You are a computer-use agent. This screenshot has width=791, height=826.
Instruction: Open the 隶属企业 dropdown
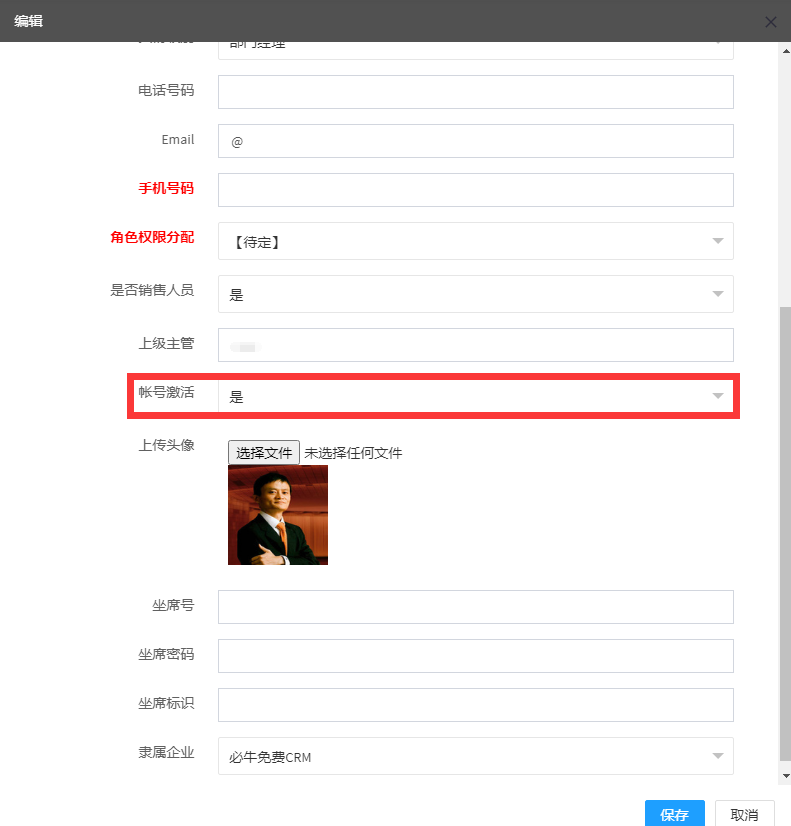click(476, 756)
